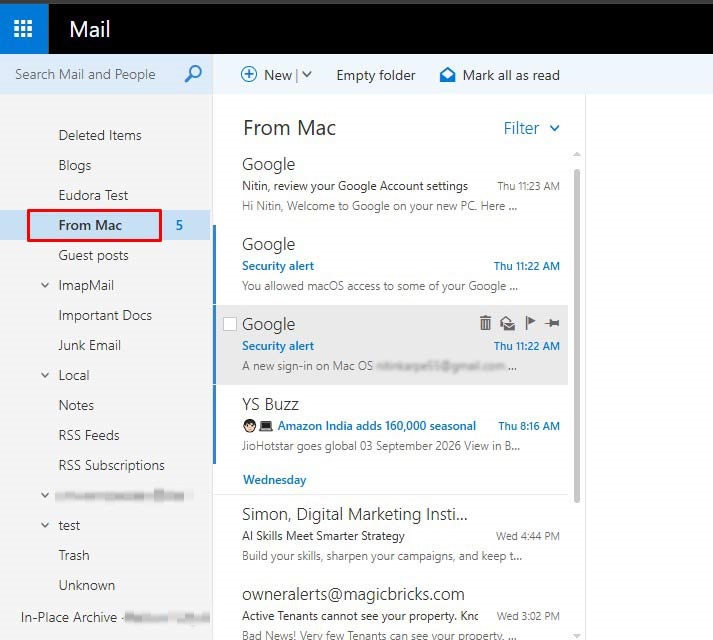This screenshot has height=640, width=713.
Task: Collapse the test folder chevron
Action: pyautogui.click(x=45, y=525)
